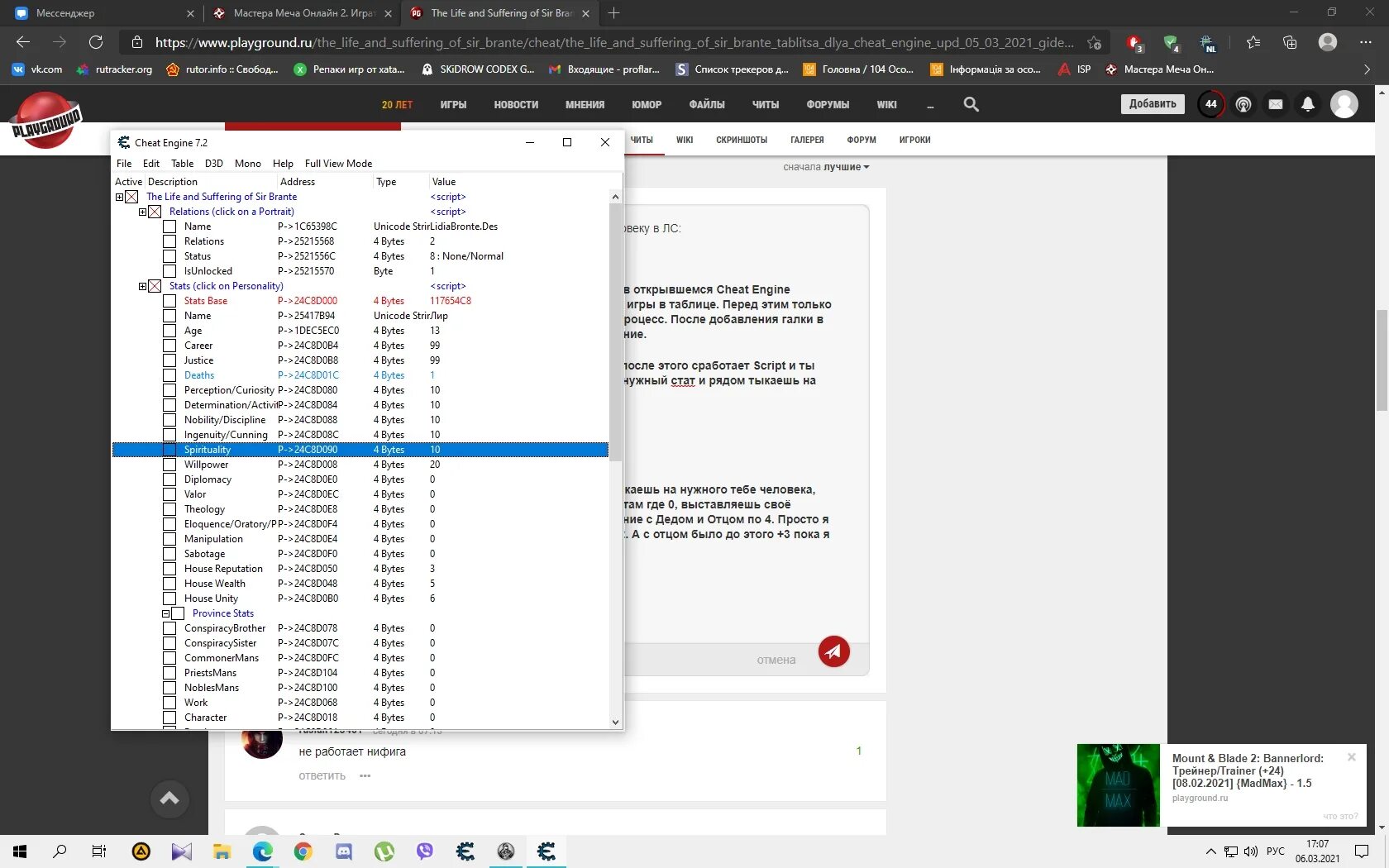The width and height of the screenshot is (1389, 868).
Task: Tick the House Wealth entry checkbox
Action: 169,584
